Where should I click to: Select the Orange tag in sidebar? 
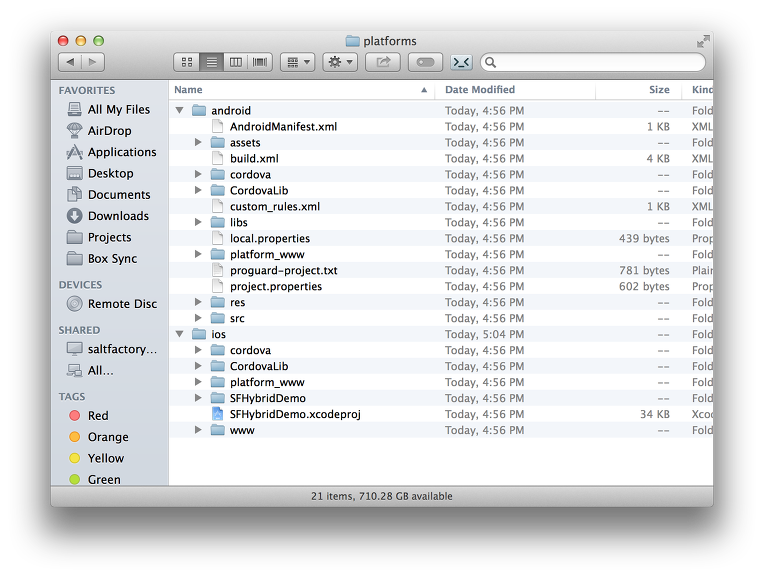pos(107,437)
